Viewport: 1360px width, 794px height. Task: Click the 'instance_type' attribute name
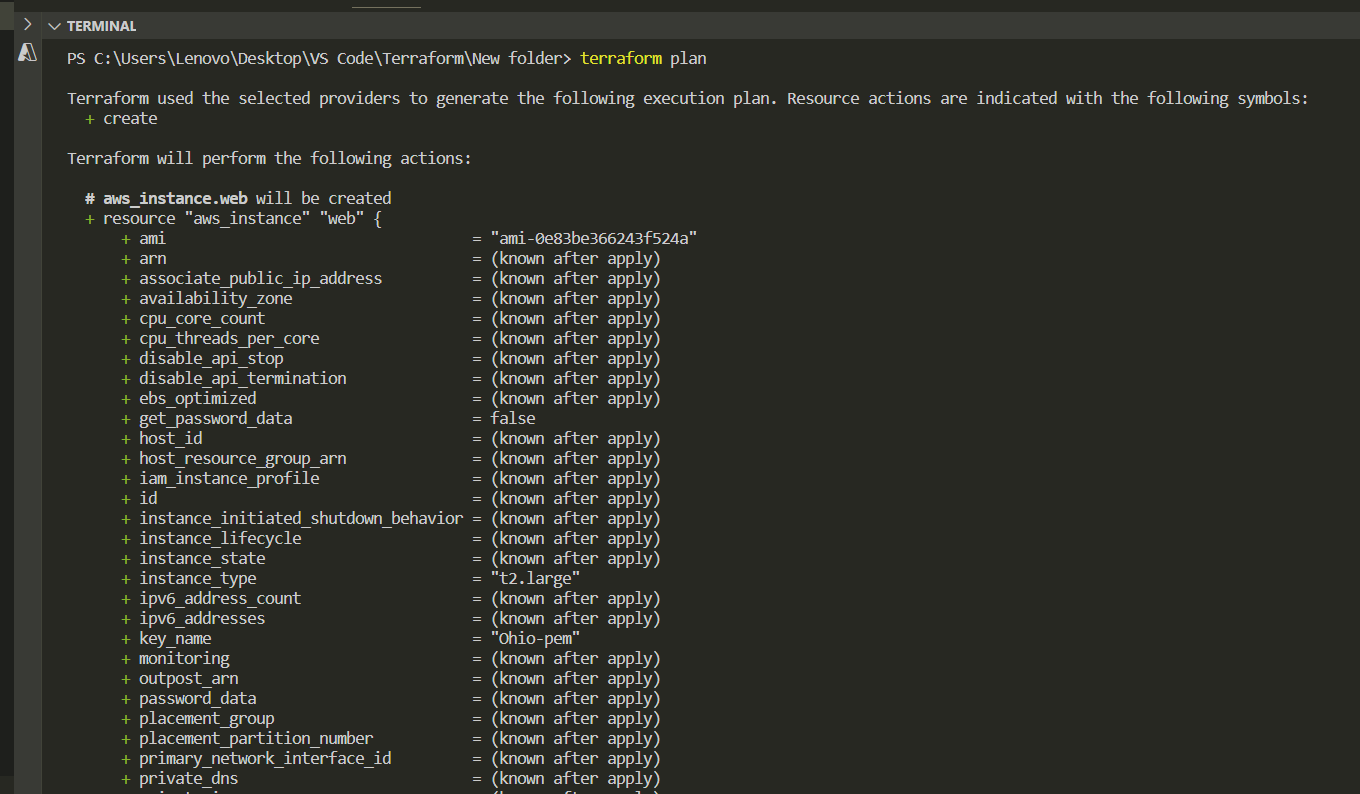[x=197, y=578]
